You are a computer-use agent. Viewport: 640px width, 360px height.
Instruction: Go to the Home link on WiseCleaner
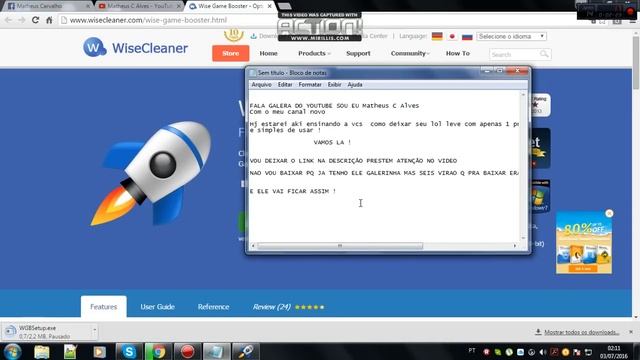click(x=269, y=53)
